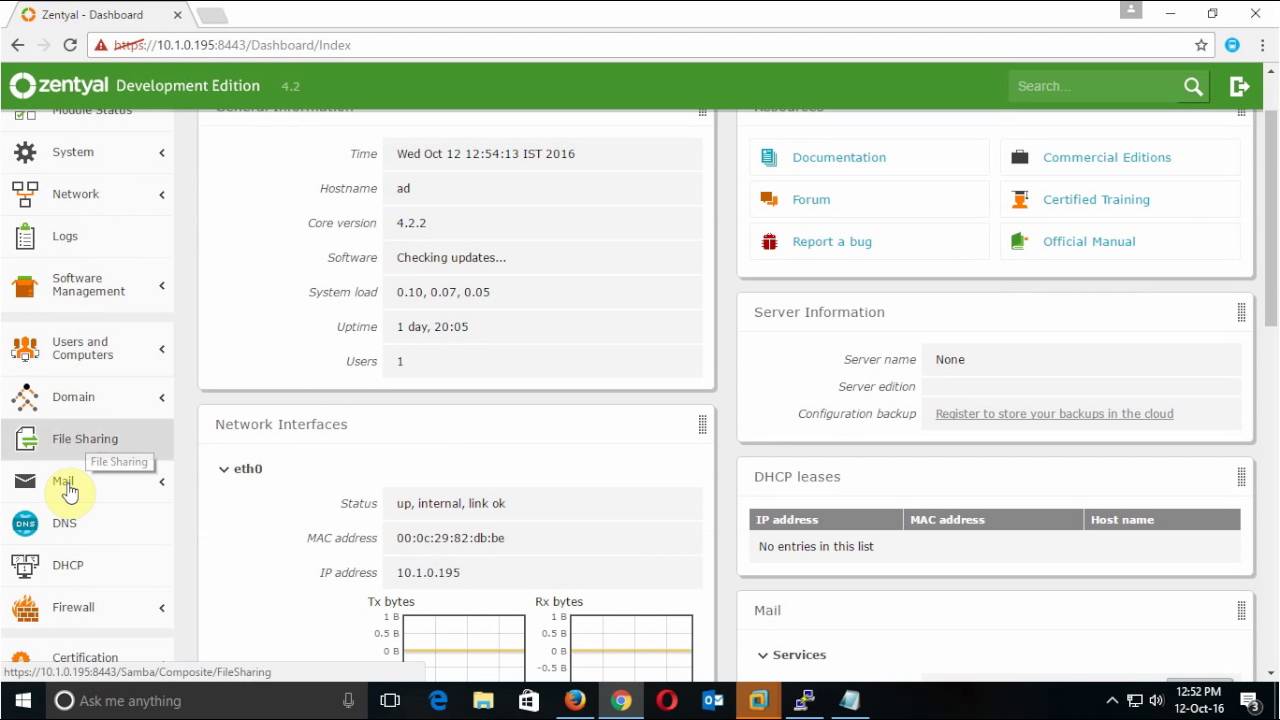Image resolution: width=1280 pixels, height=720 pixels.
Task: Open the System menu gear icon
Action: [25, 152]
